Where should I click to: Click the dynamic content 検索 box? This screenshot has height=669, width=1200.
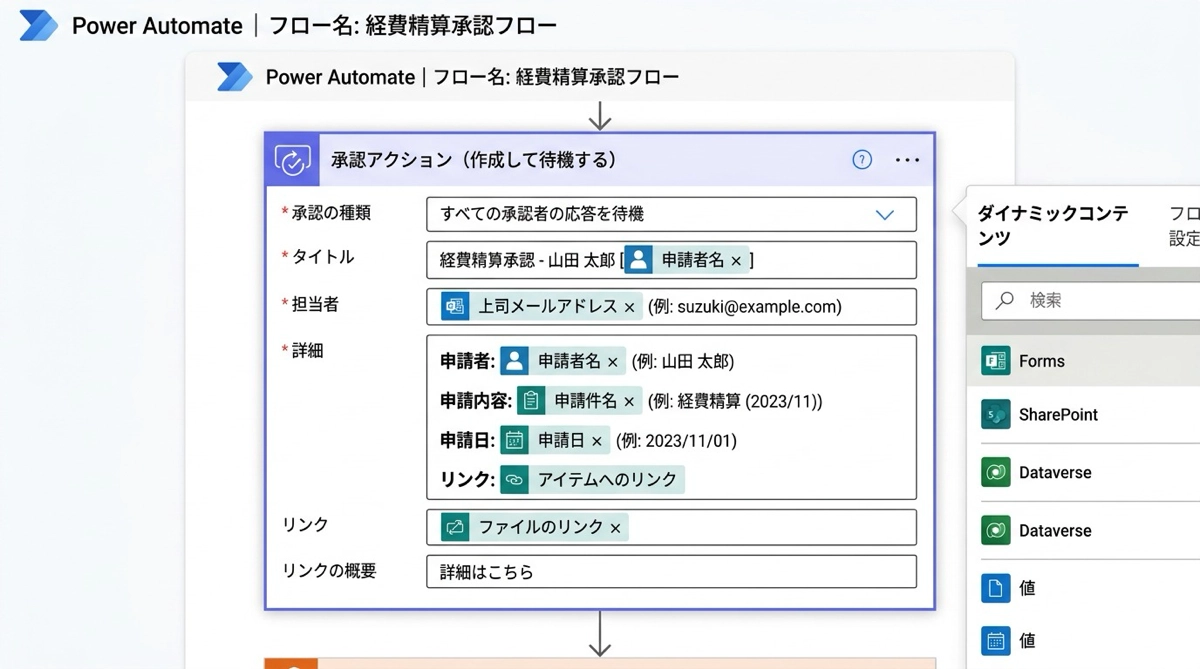tap(1100, 300)
